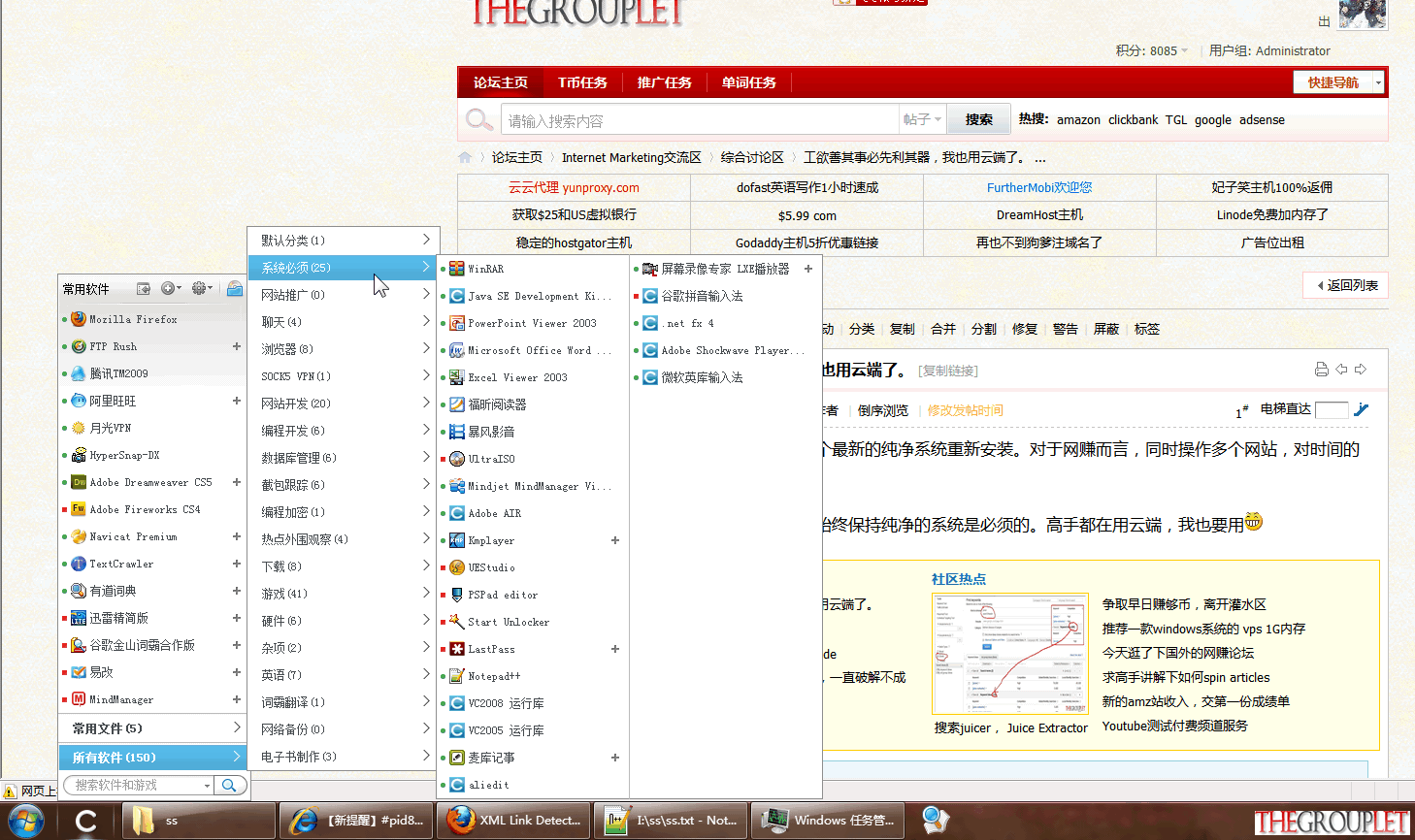Screen dimensions: 1415x840
Task: Launch Adobe Dreamweaver CS5
Action: pyautogui.click(x=142, y=482)
